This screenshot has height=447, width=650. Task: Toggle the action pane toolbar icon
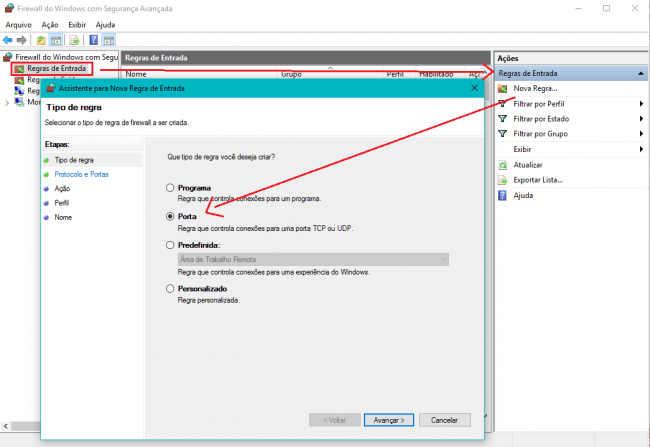coord(109,40)
